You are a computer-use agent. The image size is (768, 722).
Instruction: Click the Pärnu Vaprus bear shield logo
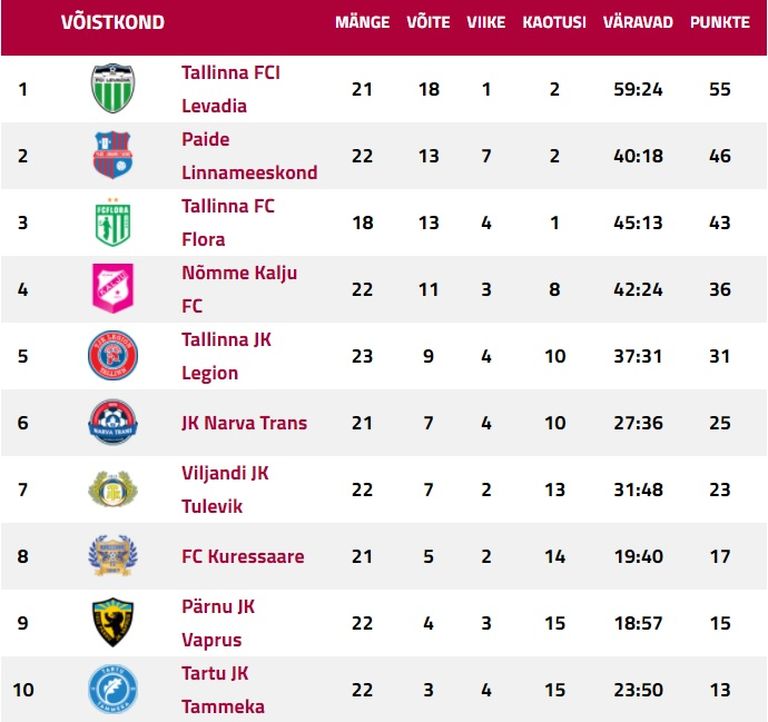click(113, 622)
